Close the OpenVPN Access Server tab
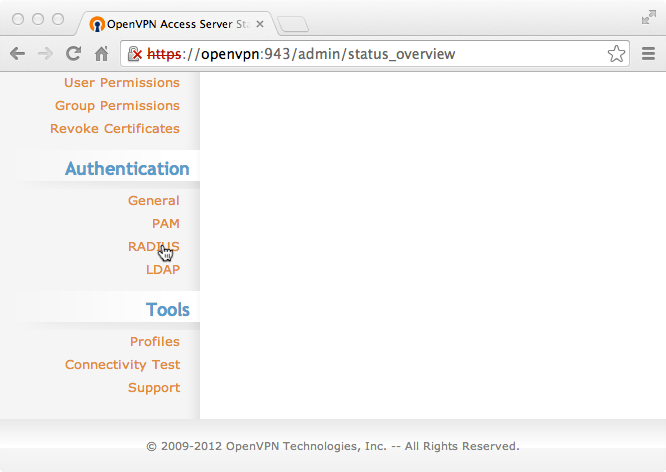 260,24
